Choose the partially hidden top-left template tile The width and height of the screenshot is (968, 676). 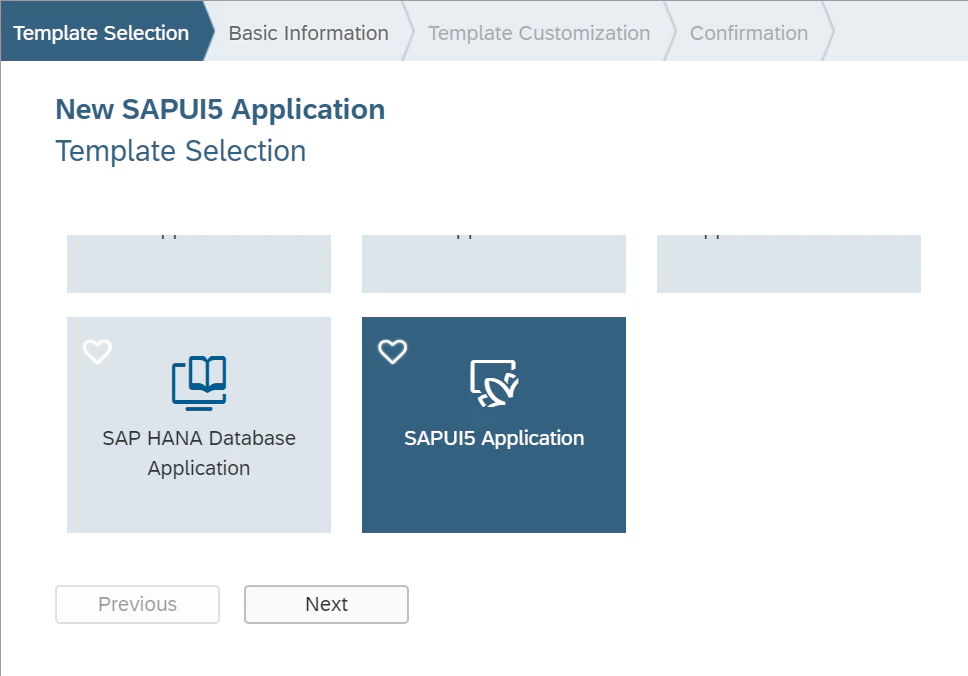point(199,264)
